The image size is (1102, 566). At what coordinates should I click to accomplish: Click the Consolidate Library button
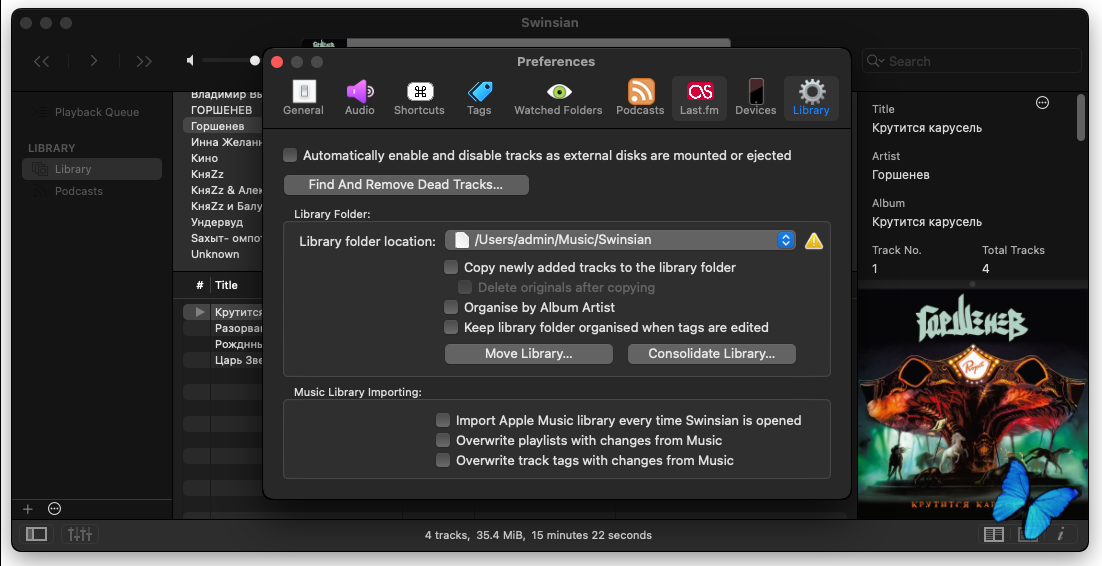(711, 354)
